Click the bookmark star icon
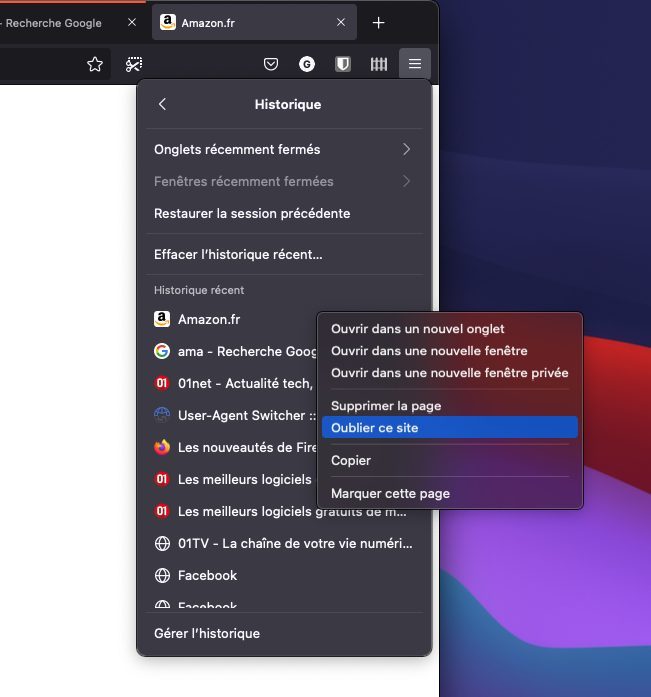 [x=95, y=64]
